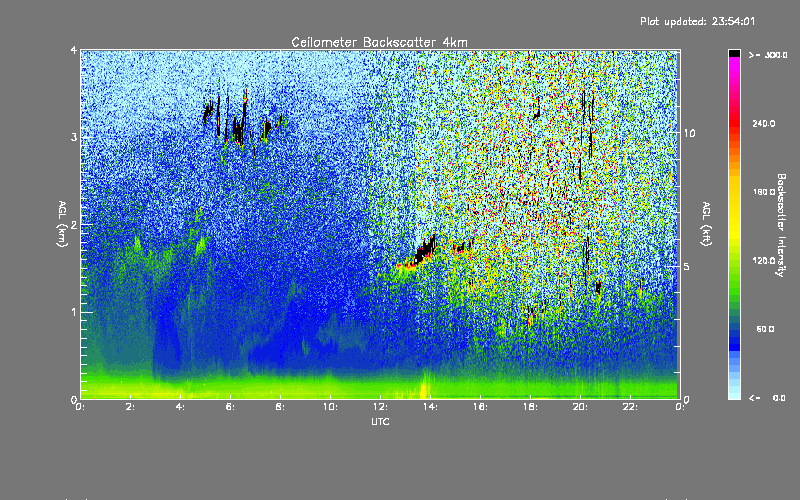This screenshot has width=800, height=500.
Task: Click the black top segment of the colorbar
Action: point(734,53)
